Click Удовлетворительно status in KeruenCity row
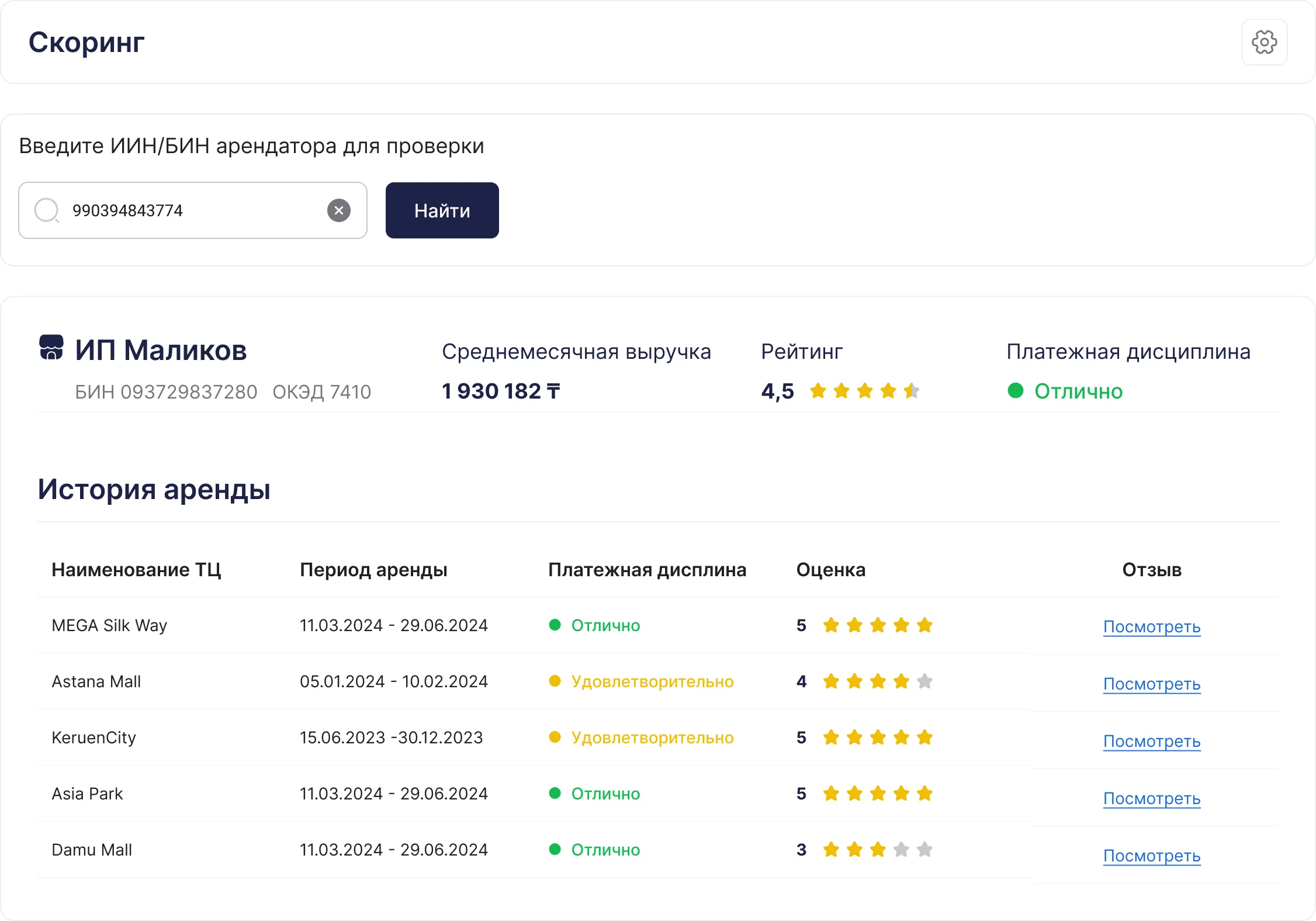1316x921 pixels. (x=653, y=738)
